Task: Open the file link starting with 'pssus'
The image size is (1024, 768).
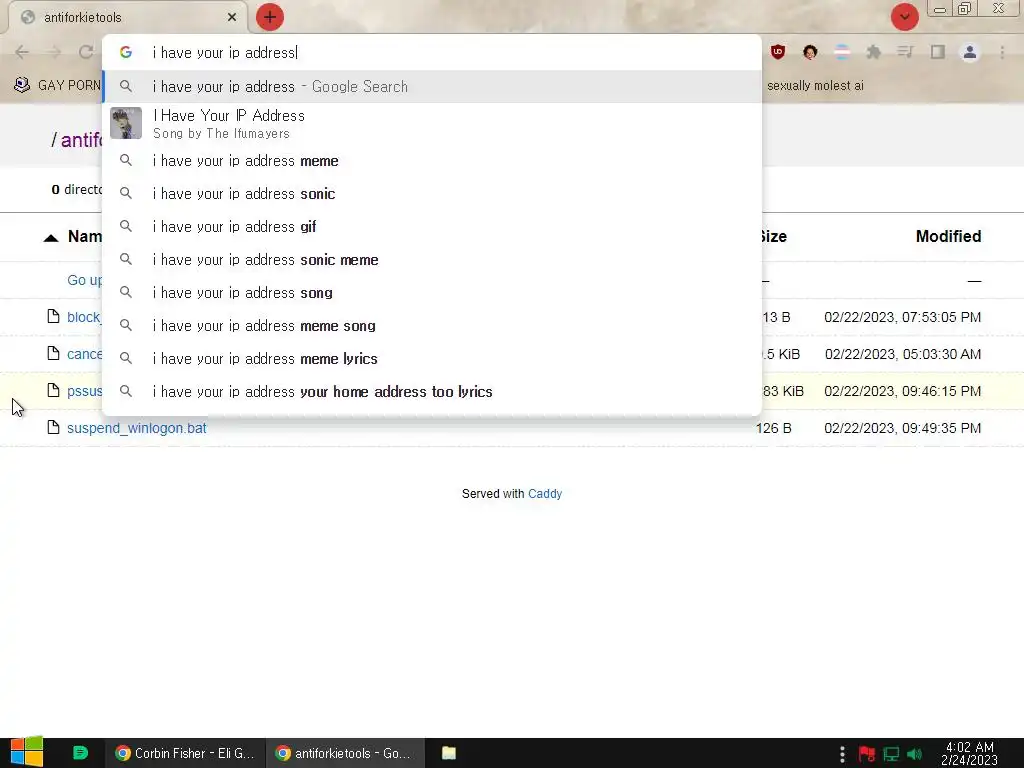Action: click(x=84, y=391)
